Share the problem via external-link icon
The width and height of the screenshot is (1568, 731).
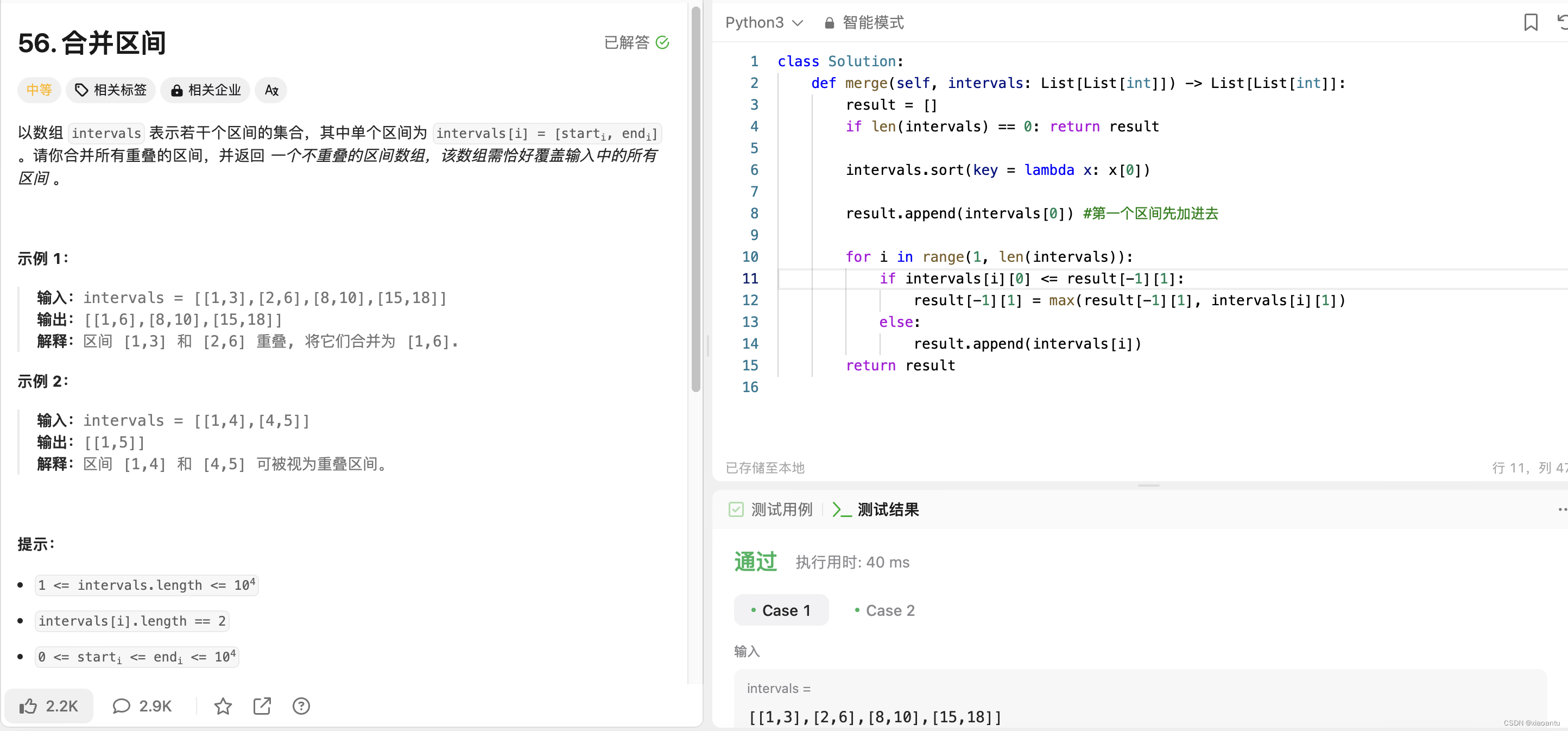click(x=262, y=706)
